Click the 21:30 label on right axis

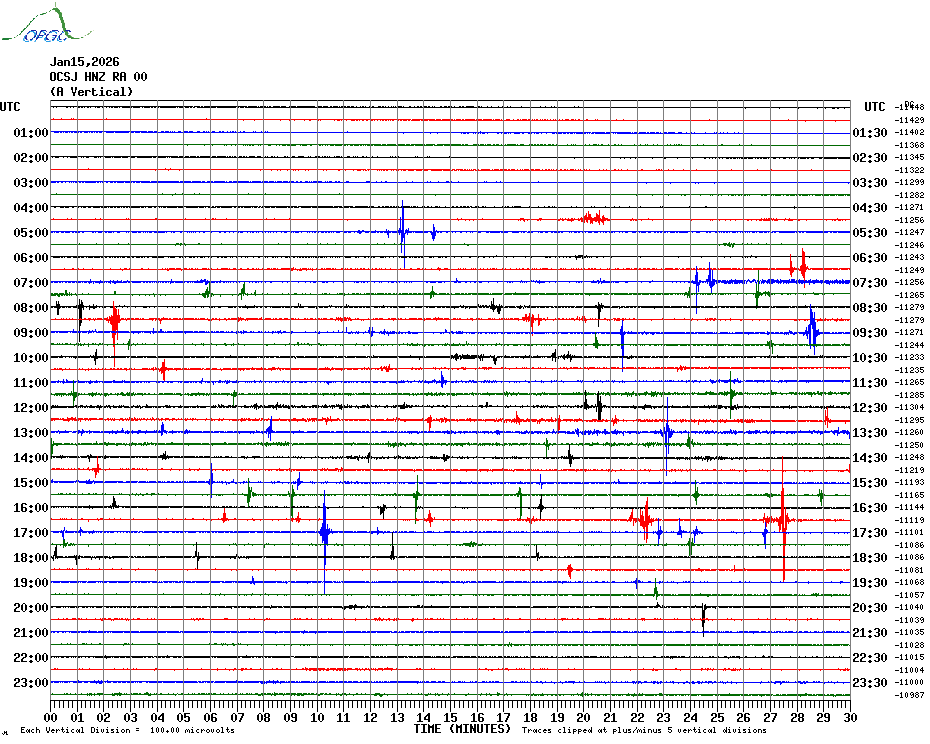[868, 633]
